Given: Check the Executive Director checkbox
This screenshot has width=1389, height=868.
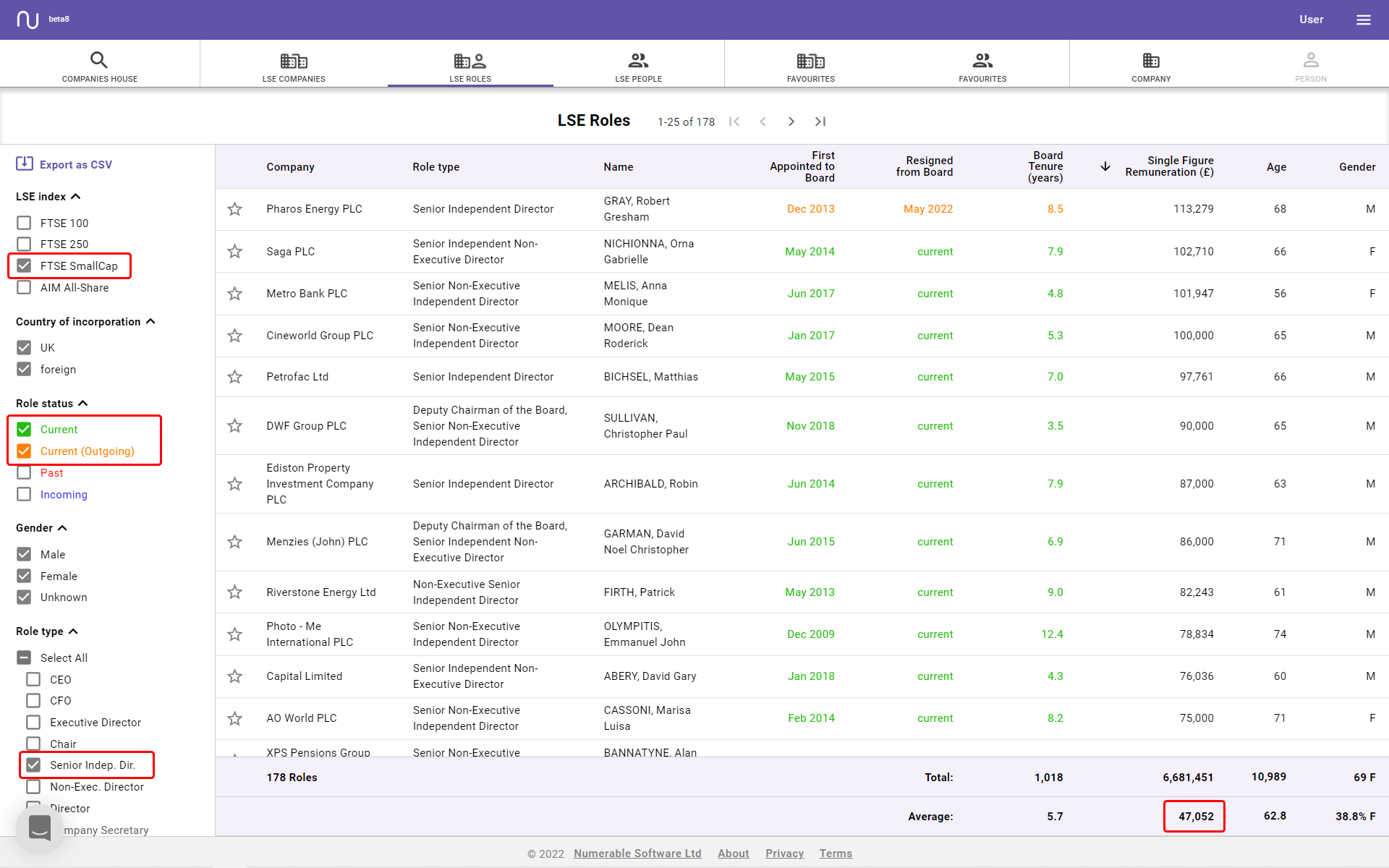Looking at the screenshot, I should pos(33,722).
